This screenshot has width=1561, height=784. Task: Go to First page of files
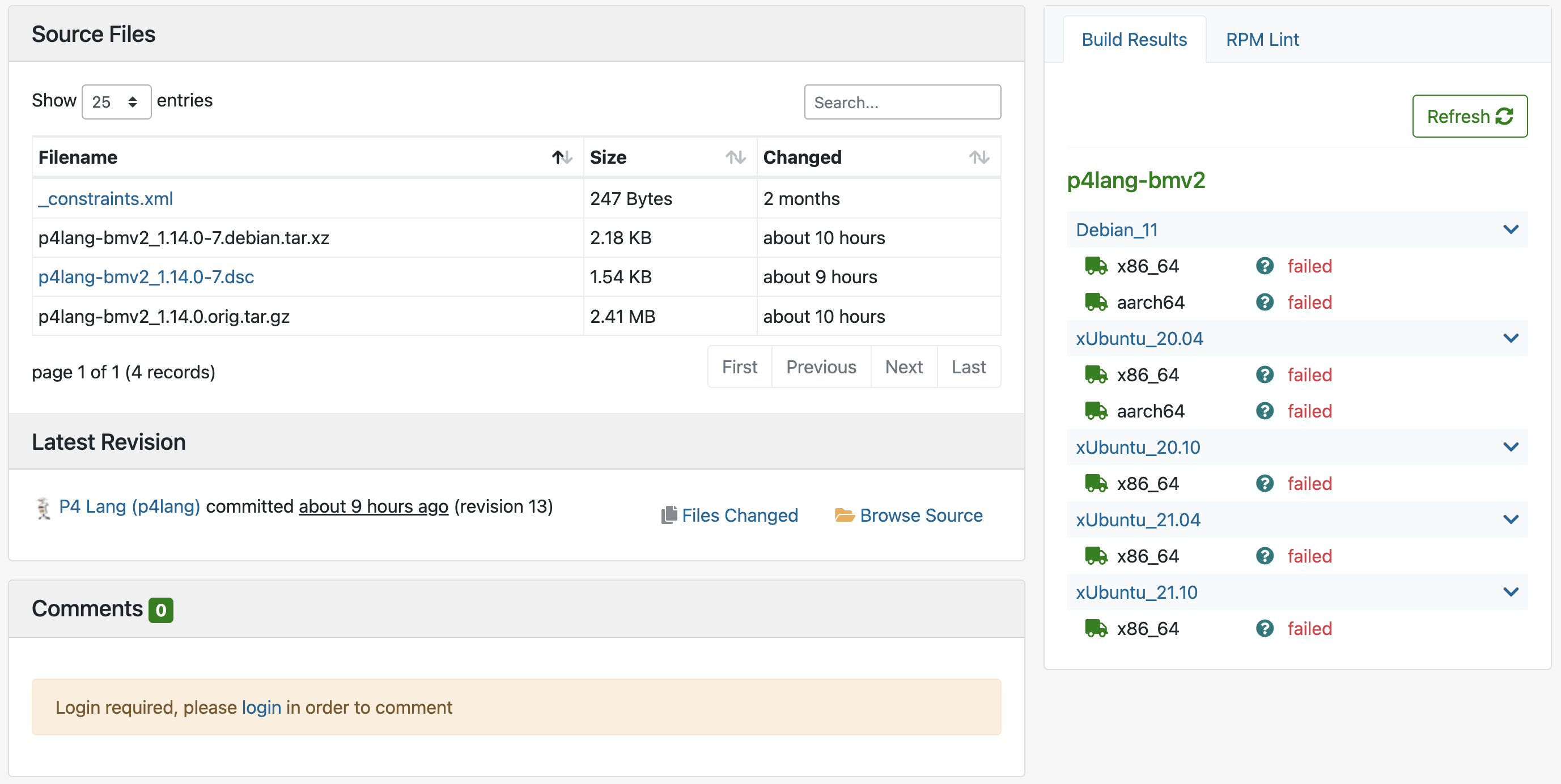[739, 367]
